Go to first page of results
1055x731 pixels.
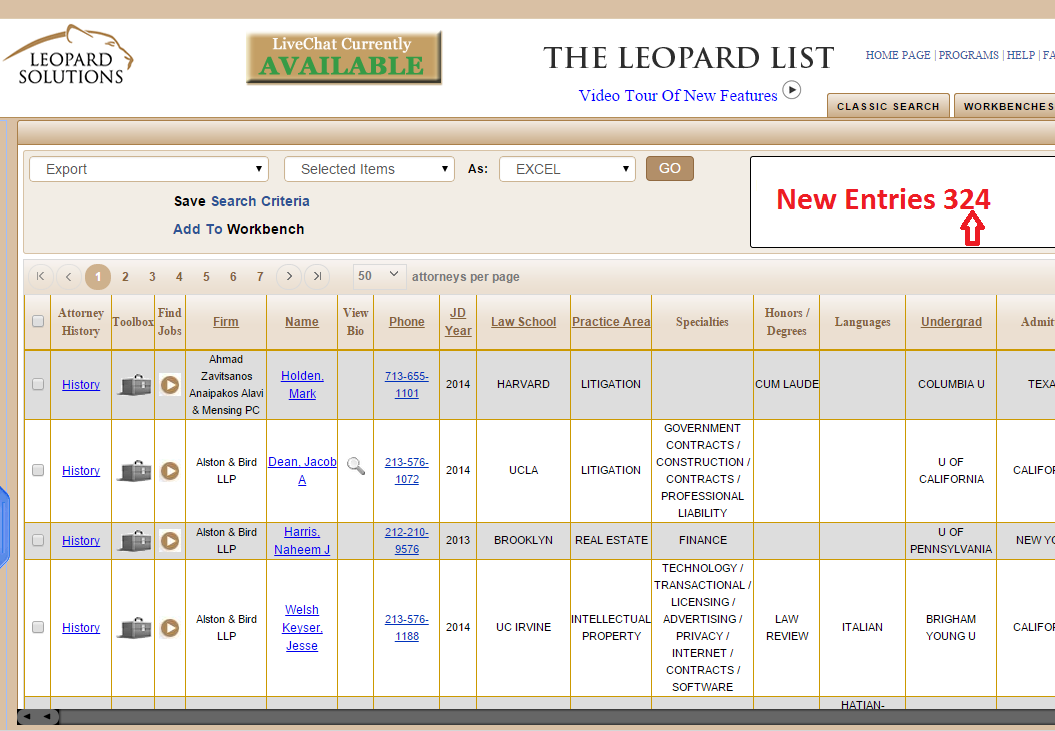[40, 277]
